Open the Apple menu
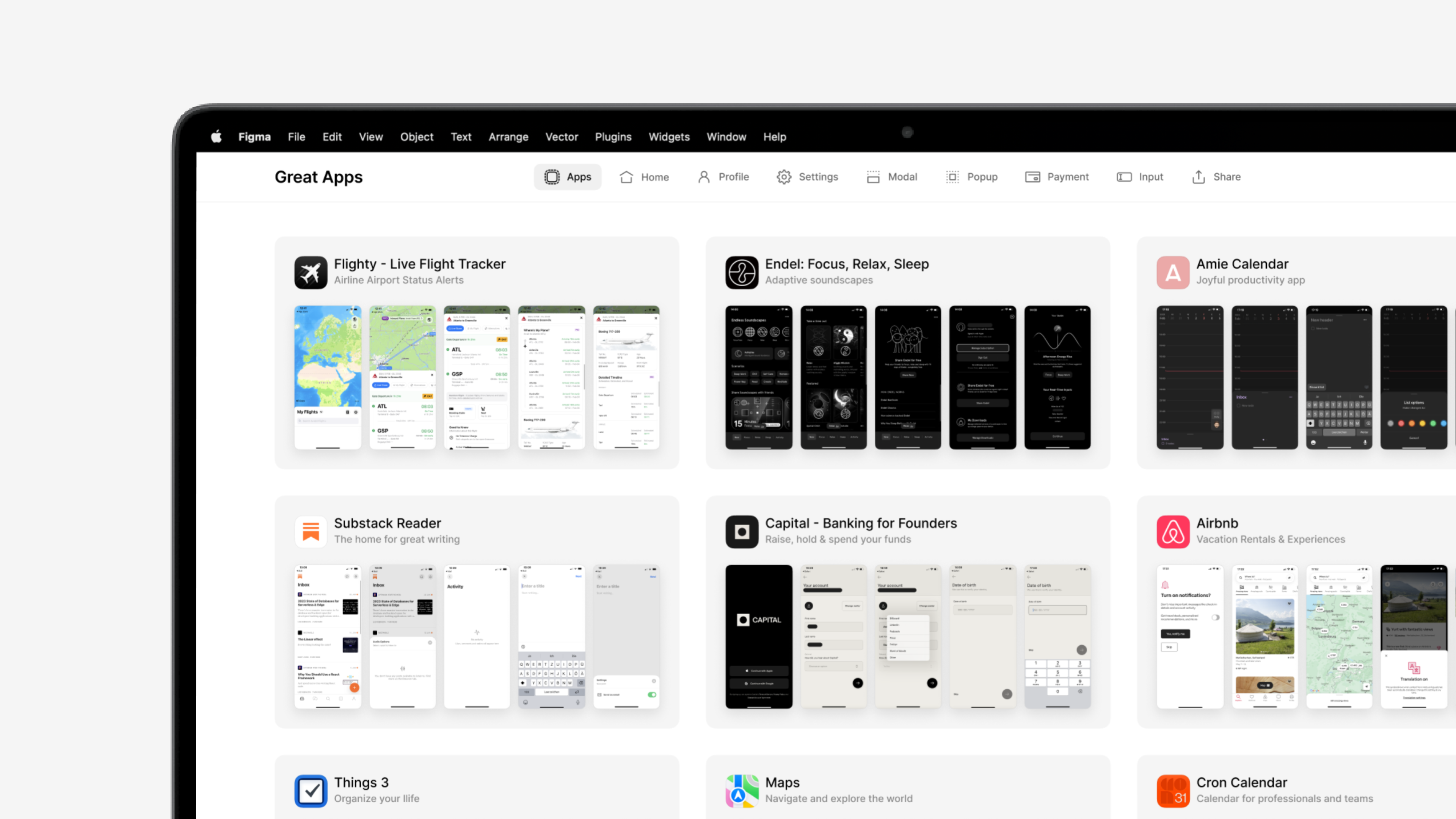 click(217, 137)
